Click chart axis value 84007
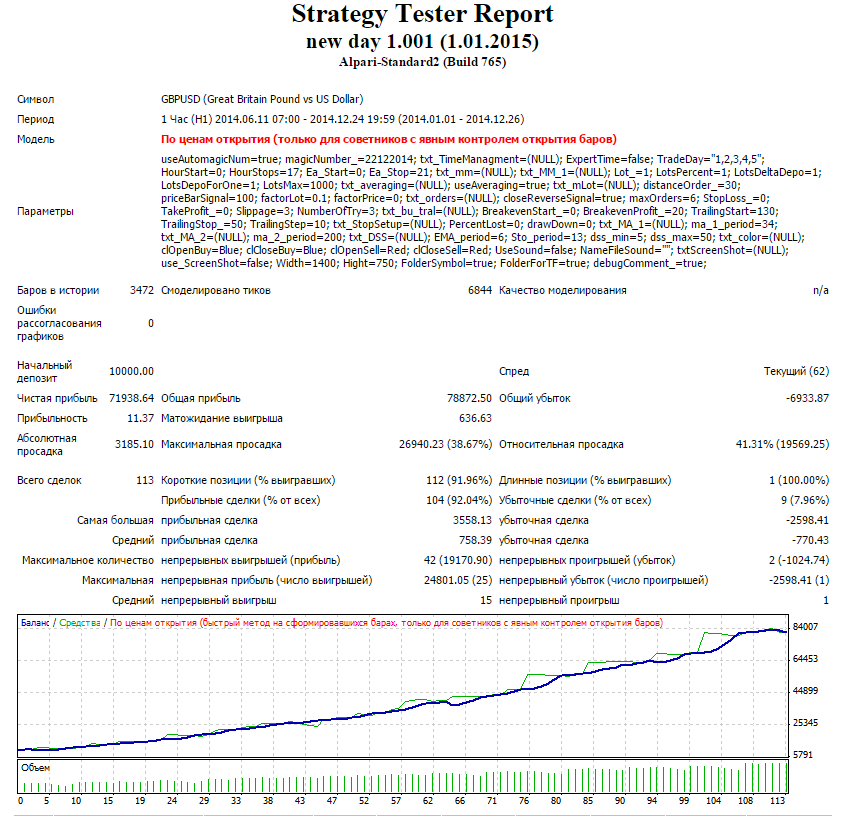This screenshot has width=862, height=816. pos(805,627)
